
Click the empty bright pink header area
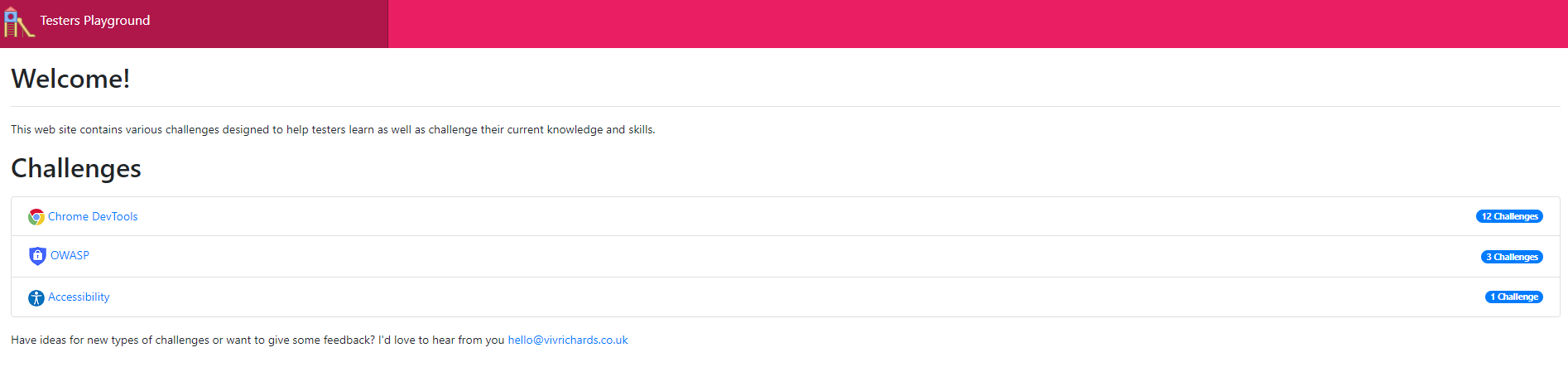point(977,23)
